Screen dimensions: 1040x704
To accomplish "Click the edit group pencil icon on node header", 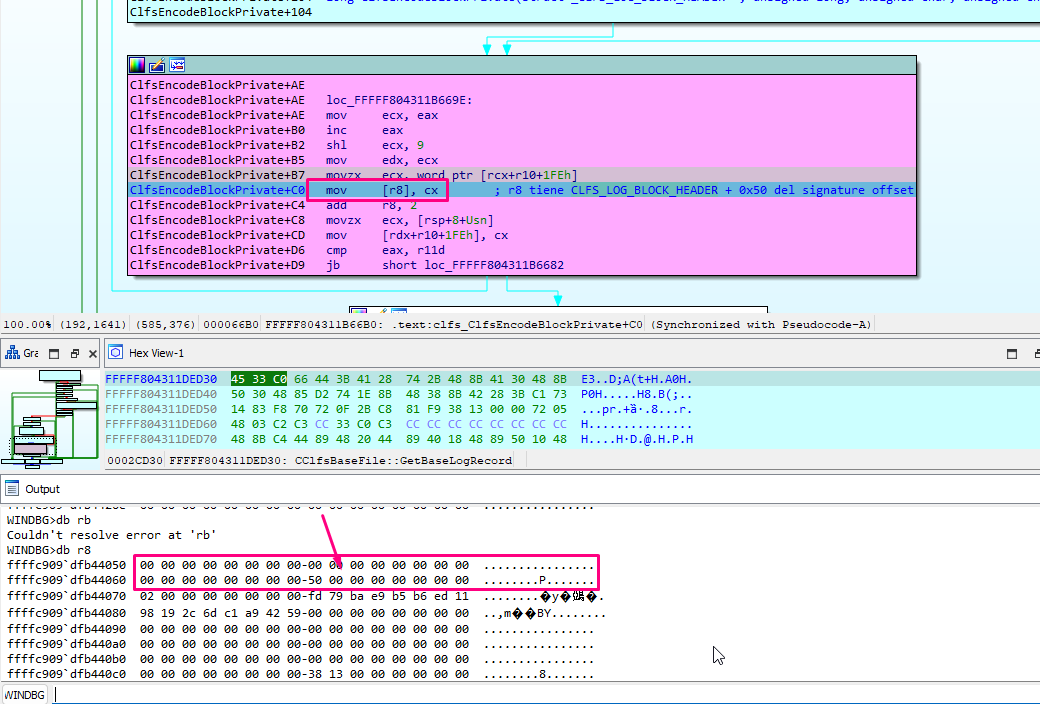I will coord(157,65).
